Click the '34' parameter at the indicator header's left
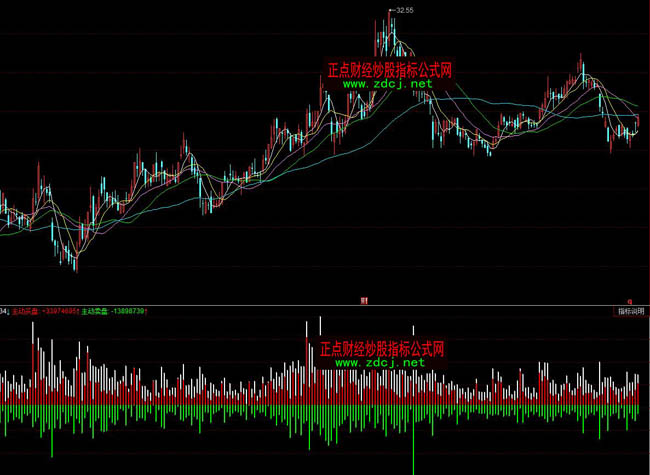The image size is (650, 475). 4,312
